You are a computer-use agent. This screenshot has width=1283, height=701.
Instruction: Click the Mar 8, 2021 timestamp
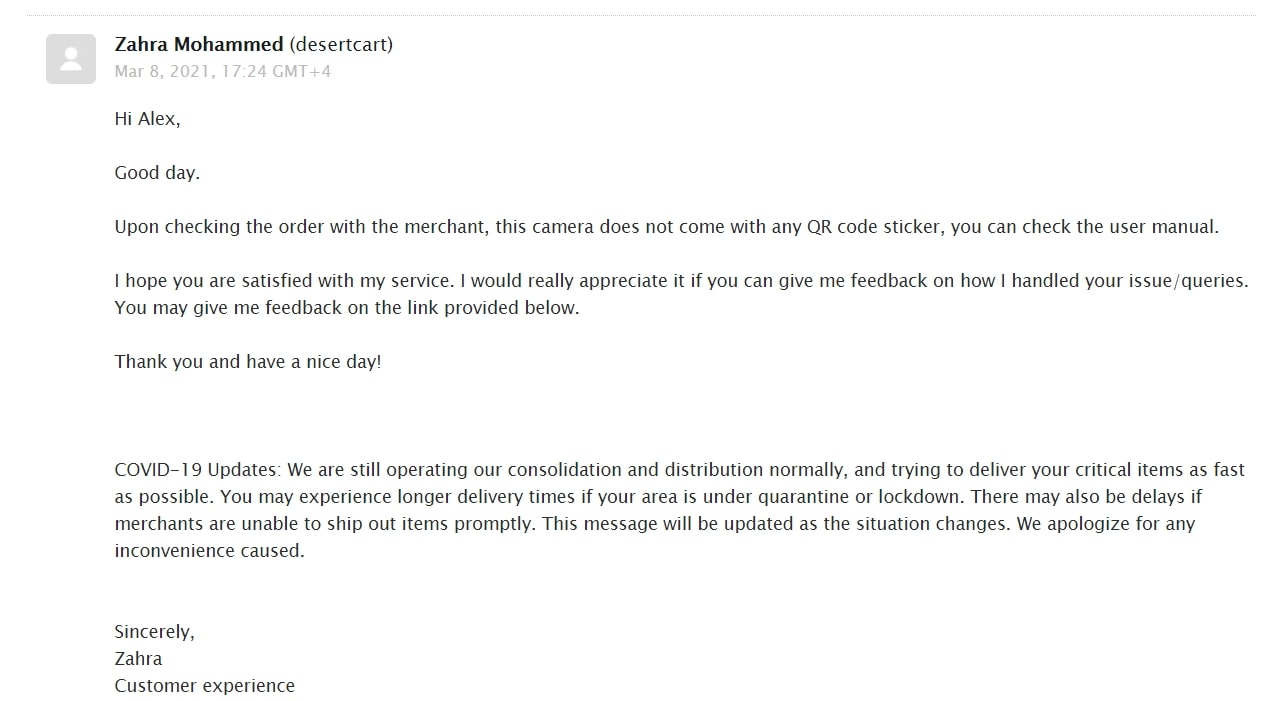[223, 72]
